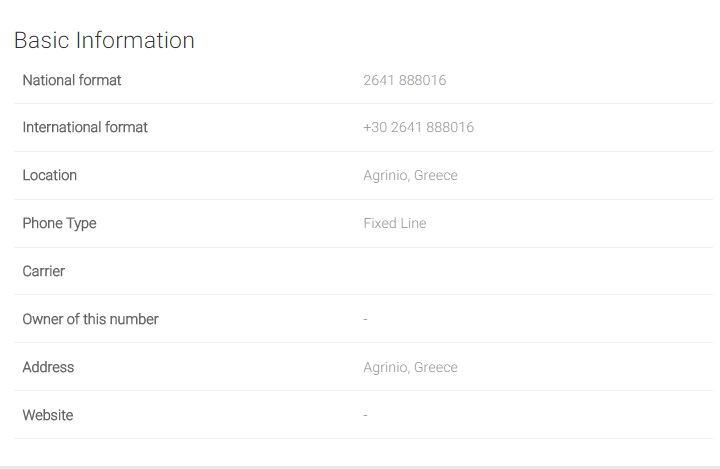Select the +30 2641 888016 international number
Viewport: 720px width, 469px height.
(x=418, y=127)
